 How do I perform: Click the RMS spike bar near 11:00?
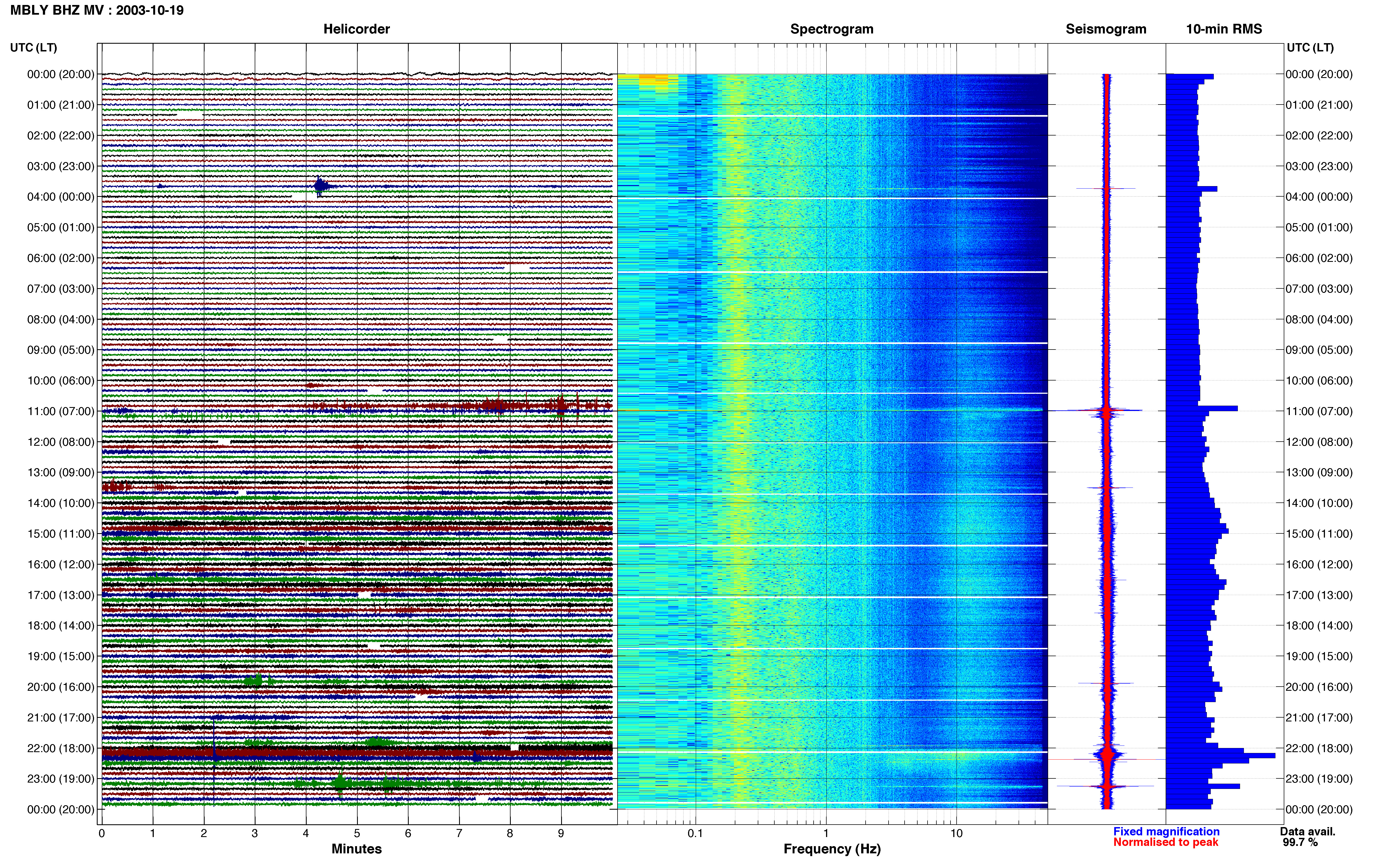tap(1201, 409)
